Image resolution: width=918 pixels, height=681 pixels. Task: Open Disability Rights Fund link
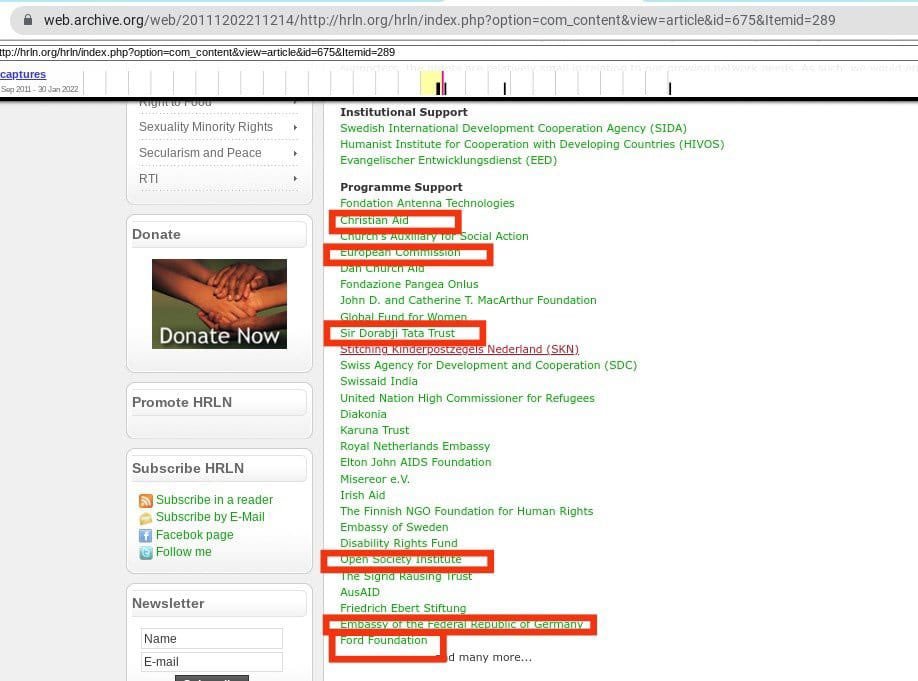click(399, 543)
